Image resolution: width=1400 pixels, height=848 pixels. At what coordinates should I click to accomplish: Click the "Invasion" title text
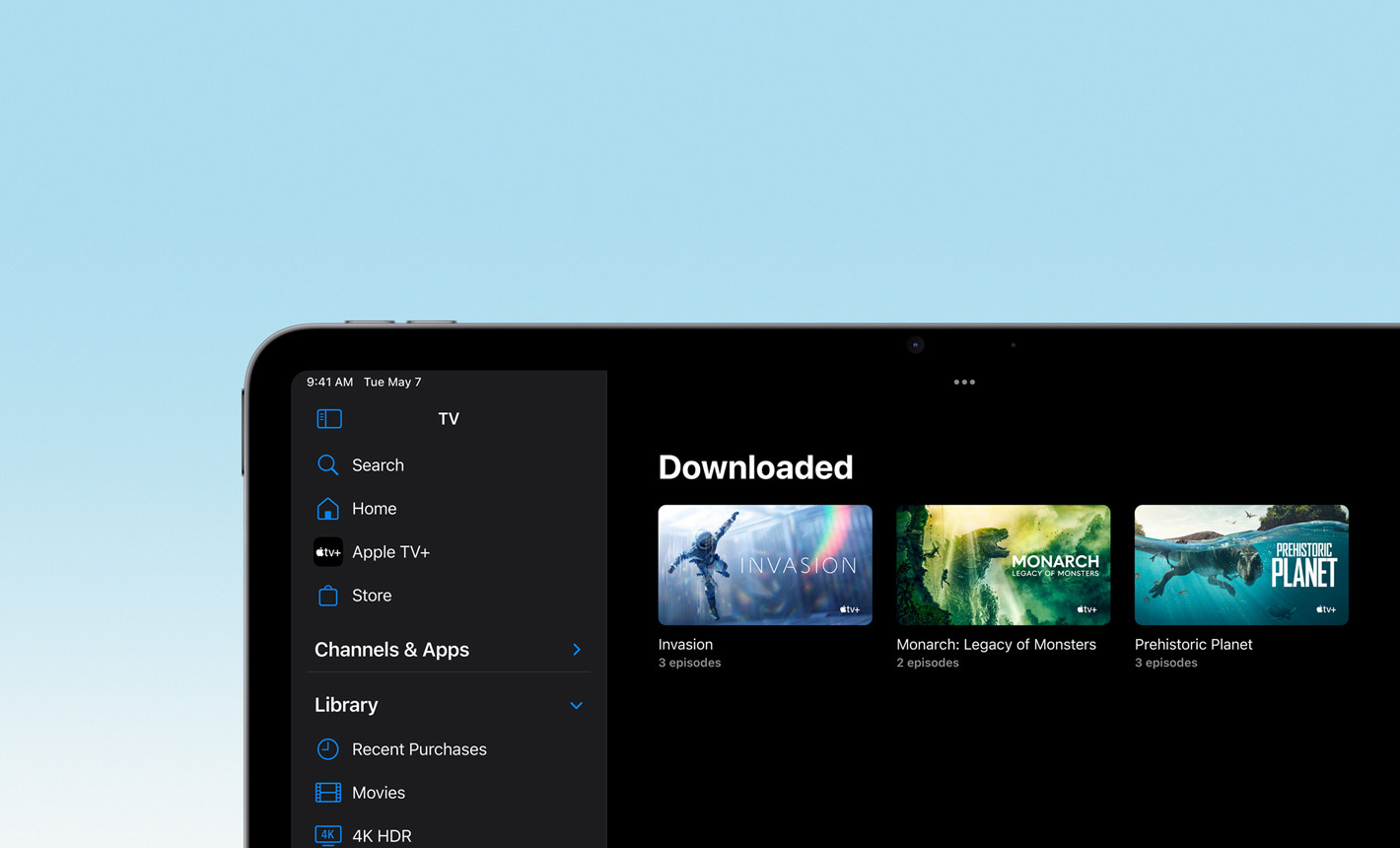(x=685, y=645)
